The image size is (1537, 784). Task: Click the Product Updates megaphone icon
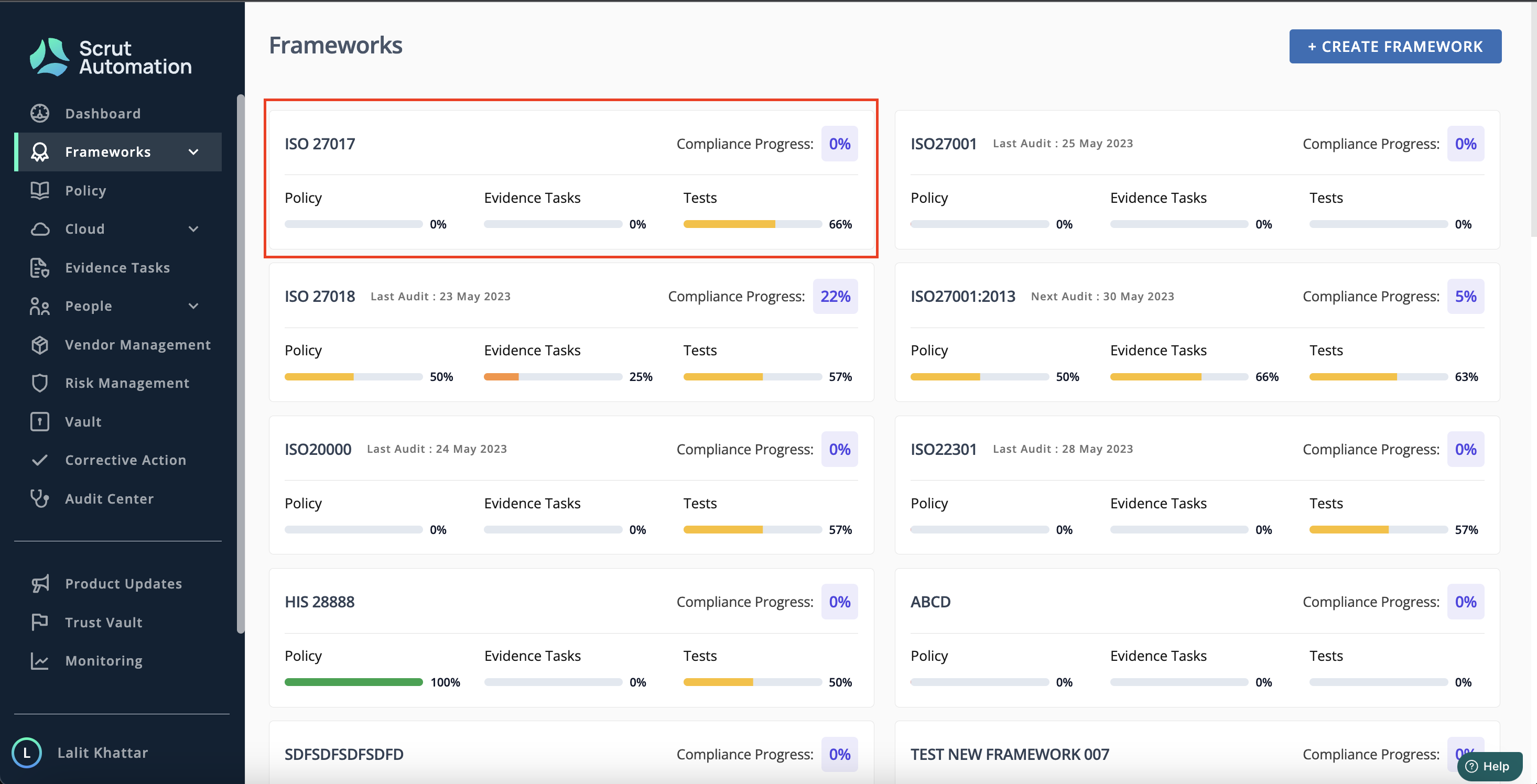[40, 583]
